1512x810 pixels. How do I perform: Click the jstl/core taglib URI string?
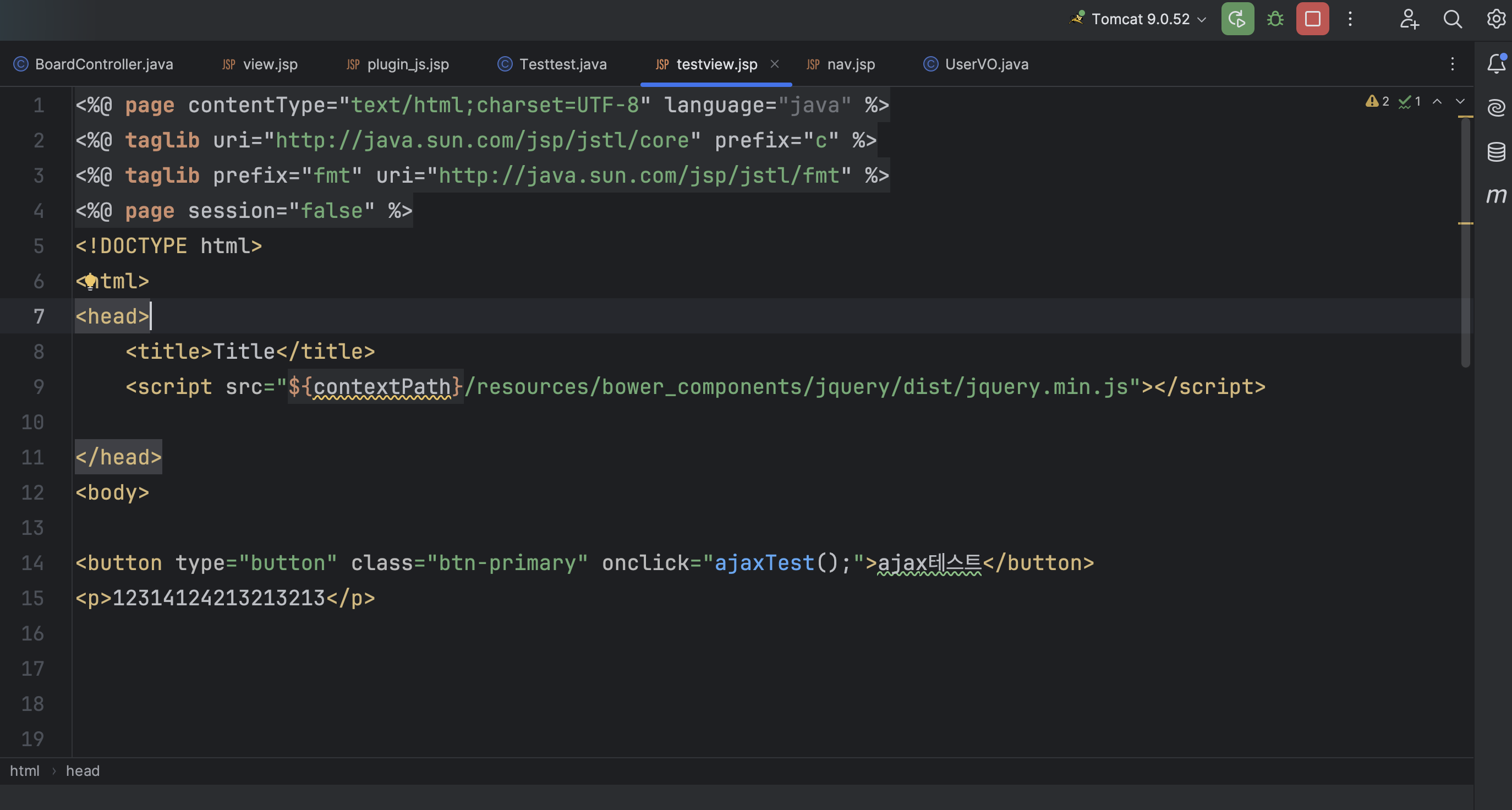click(482, 140)
